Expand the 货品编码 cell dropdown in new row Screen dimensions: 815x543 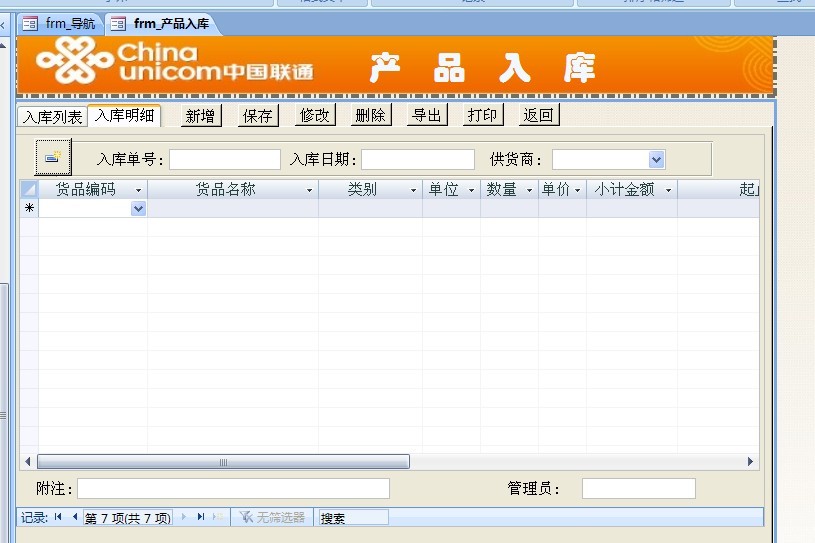(138, 209)
